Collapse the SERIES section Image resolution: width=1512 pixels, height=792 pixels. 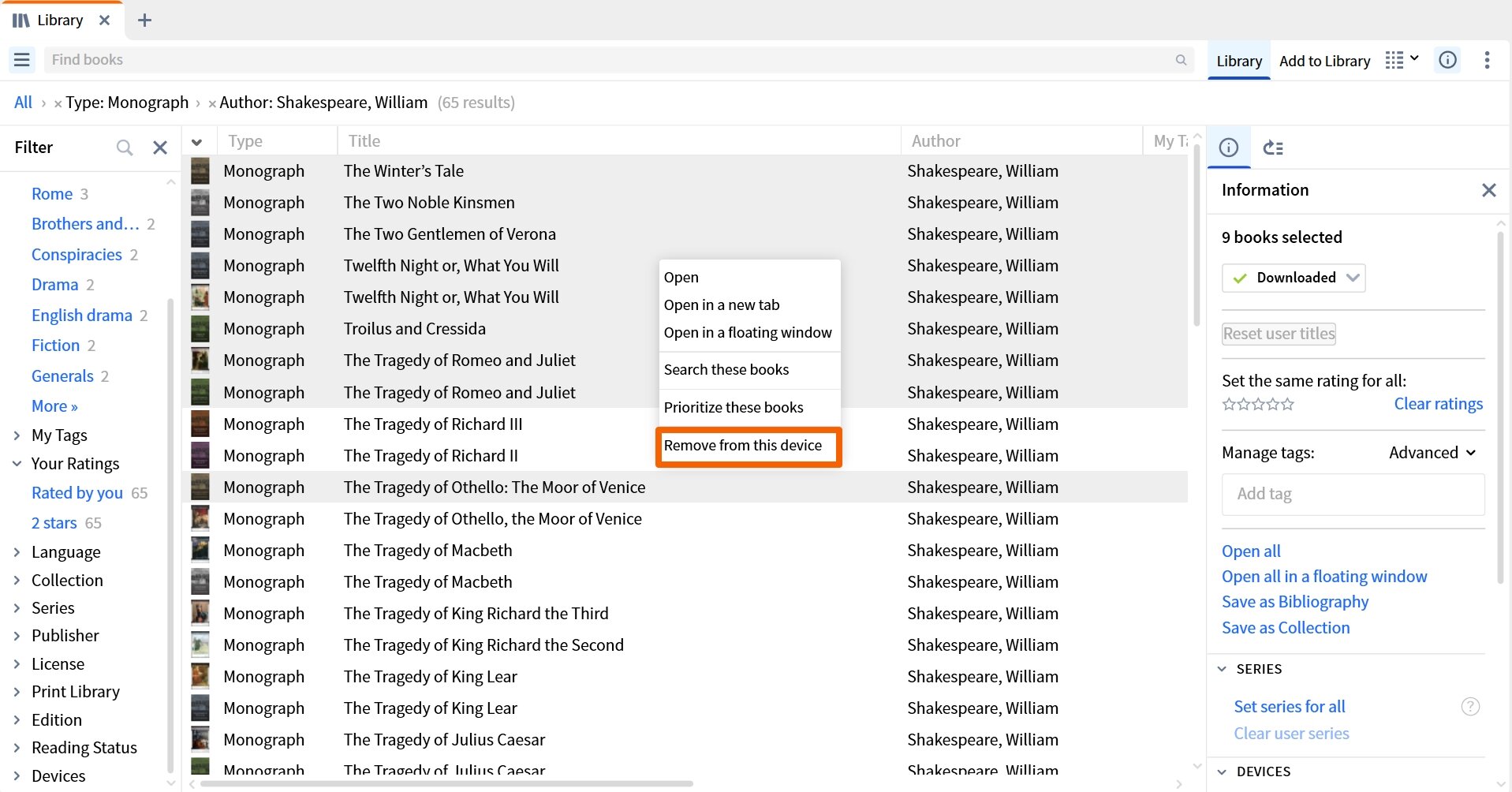click(x=1222, y=669)
